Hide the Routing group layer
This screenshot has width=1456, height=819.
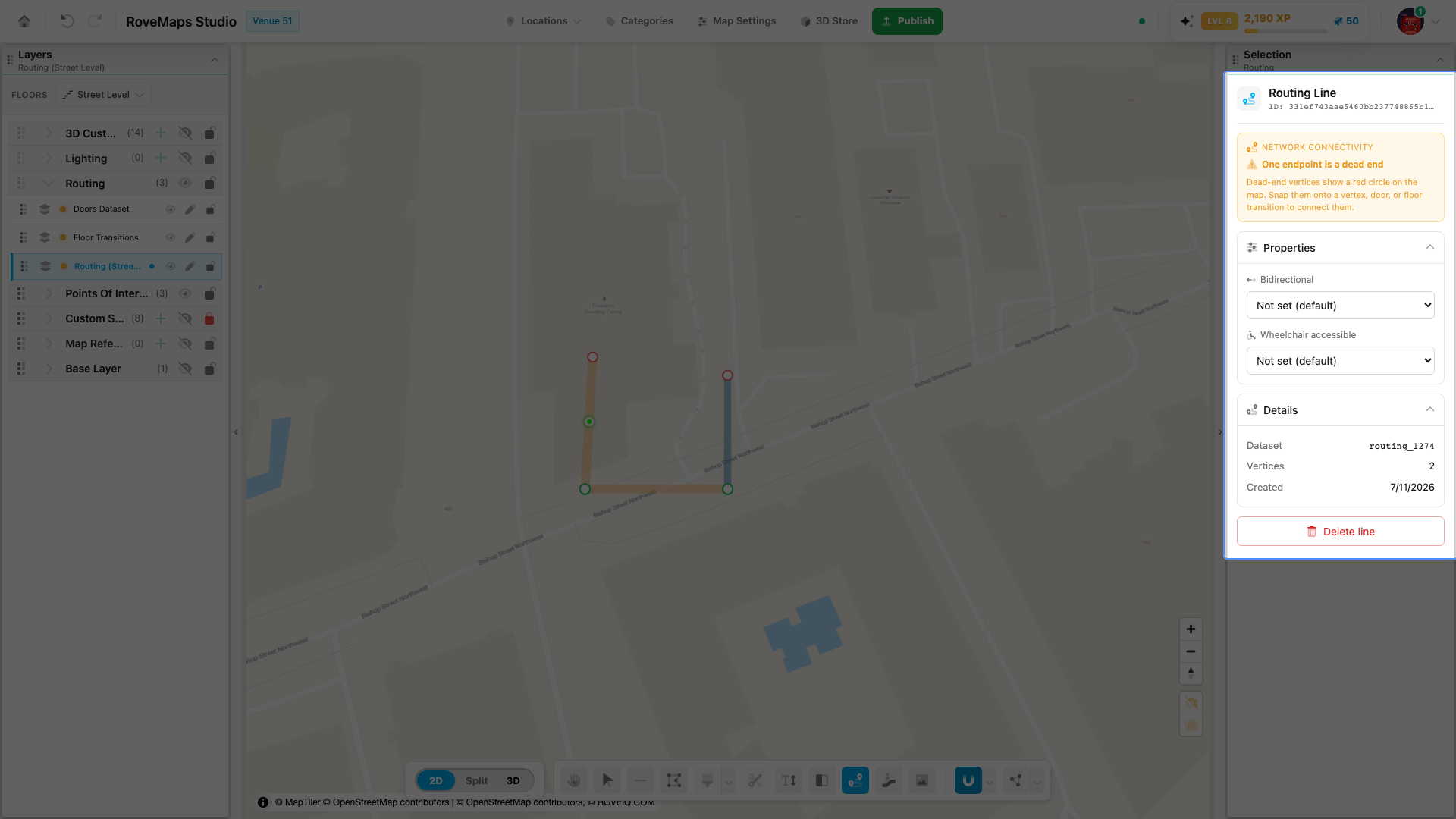click(184, 183)
